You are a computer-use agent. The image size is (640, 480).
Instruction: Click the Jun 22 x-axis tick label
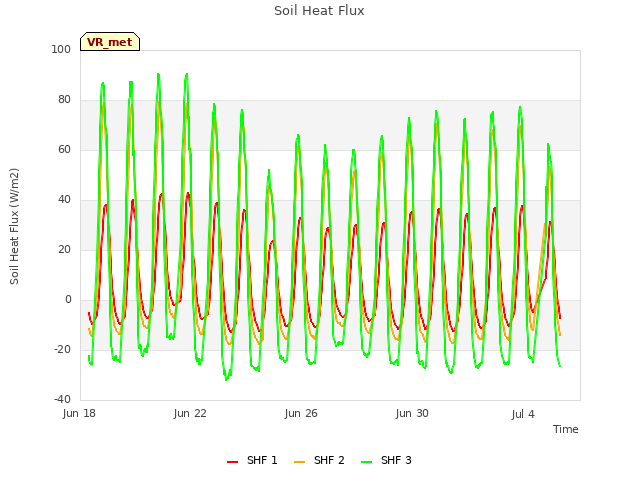point(190,414)
